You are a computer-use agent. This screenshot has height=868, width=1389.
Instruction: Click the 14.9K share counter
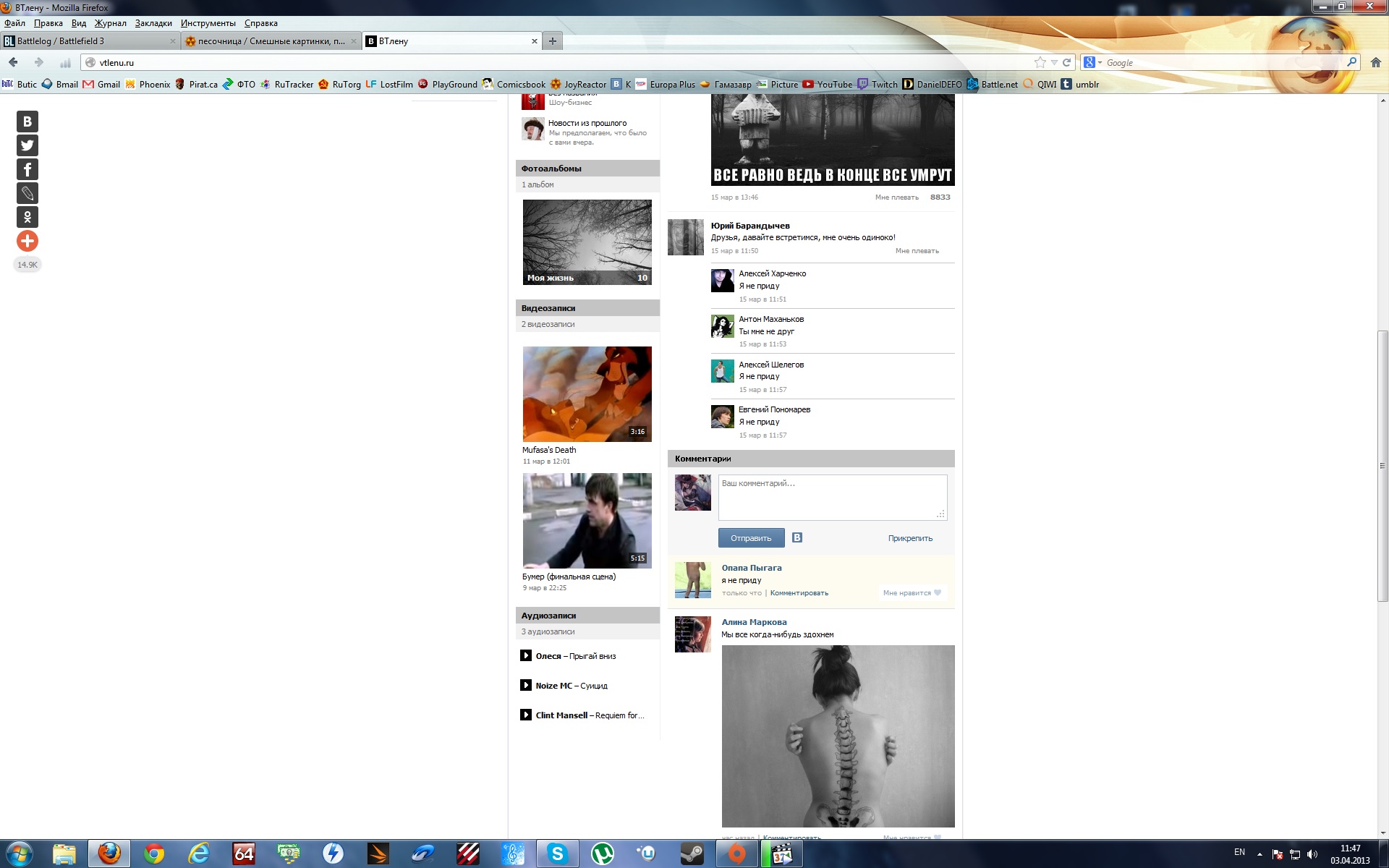click(x=27, y=265)
